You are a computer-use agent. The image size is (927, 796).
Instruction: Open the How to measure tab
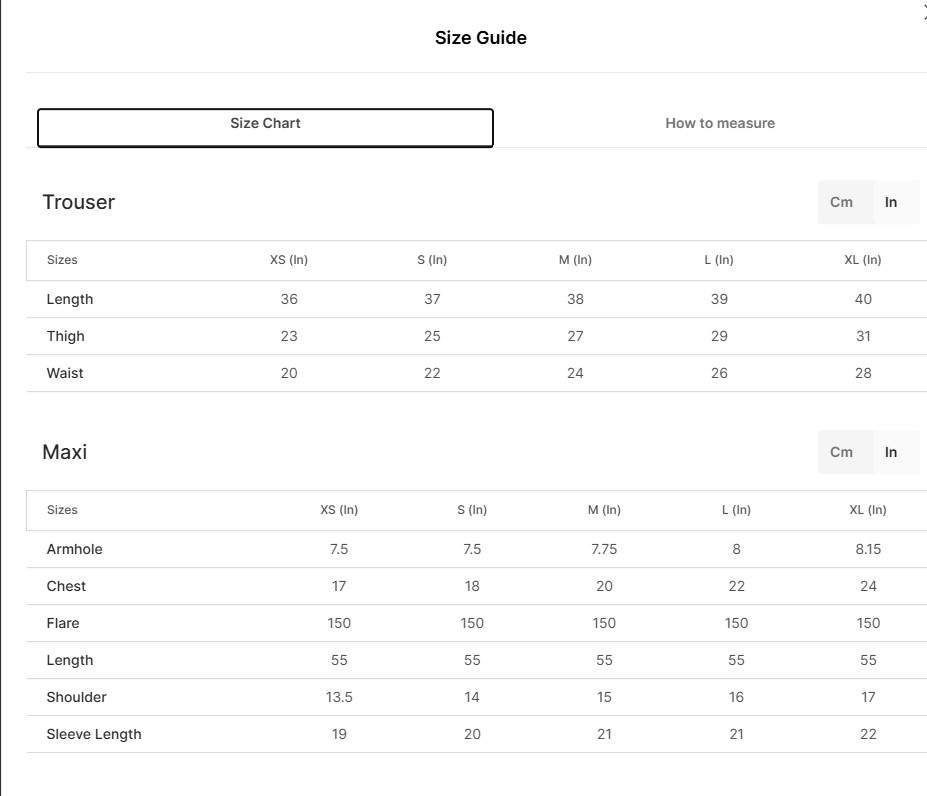point(719,124)
